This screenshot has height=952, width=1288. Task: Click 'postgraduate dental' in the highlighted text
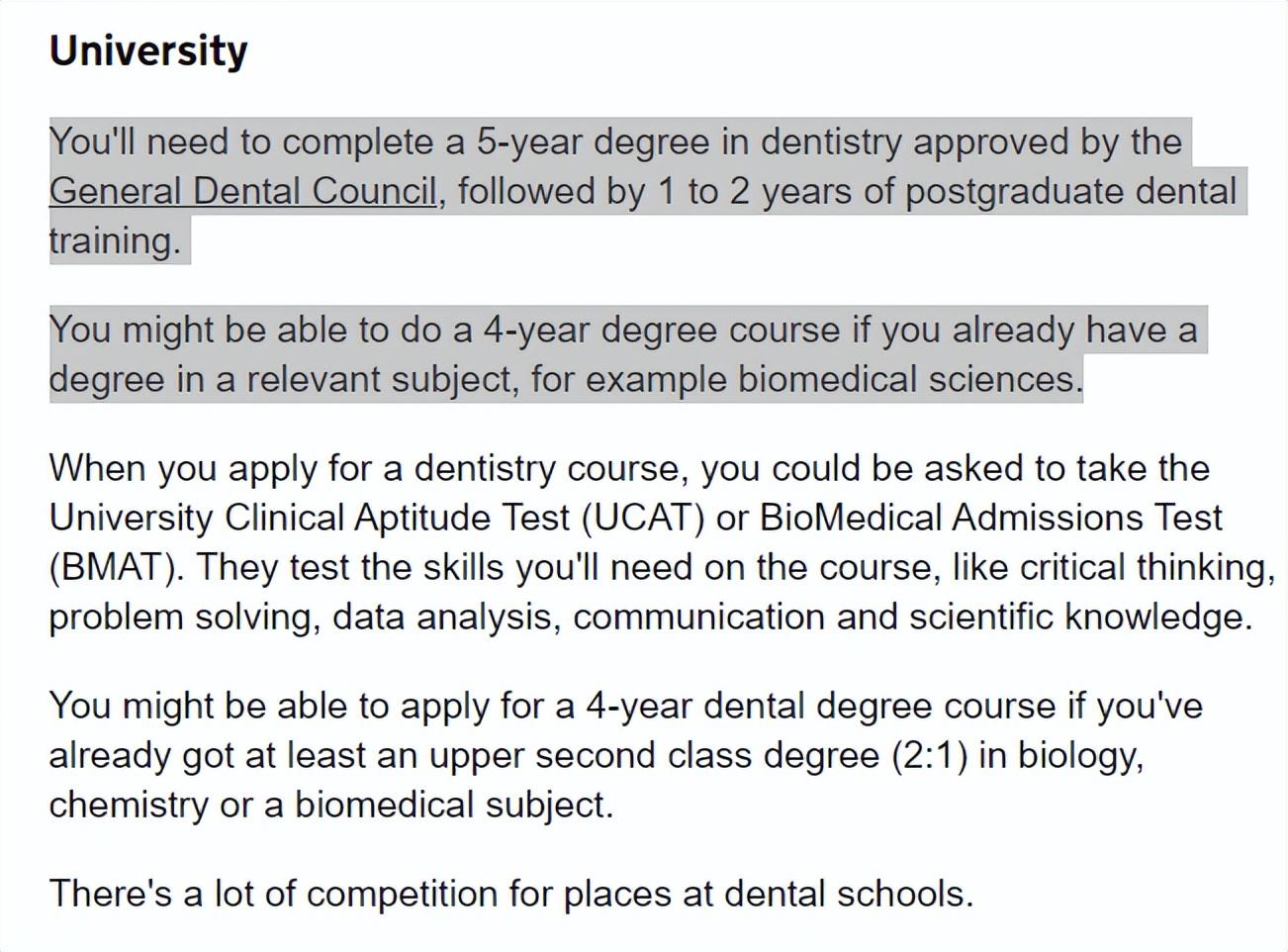pyautogui.click(x=1071, y=191)
